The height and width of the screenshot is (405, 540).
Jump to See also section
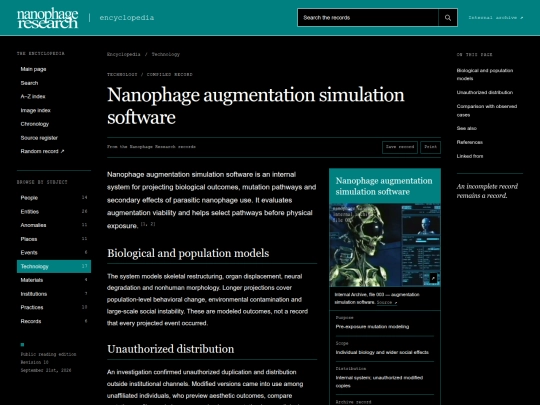[x=467, y=128]
